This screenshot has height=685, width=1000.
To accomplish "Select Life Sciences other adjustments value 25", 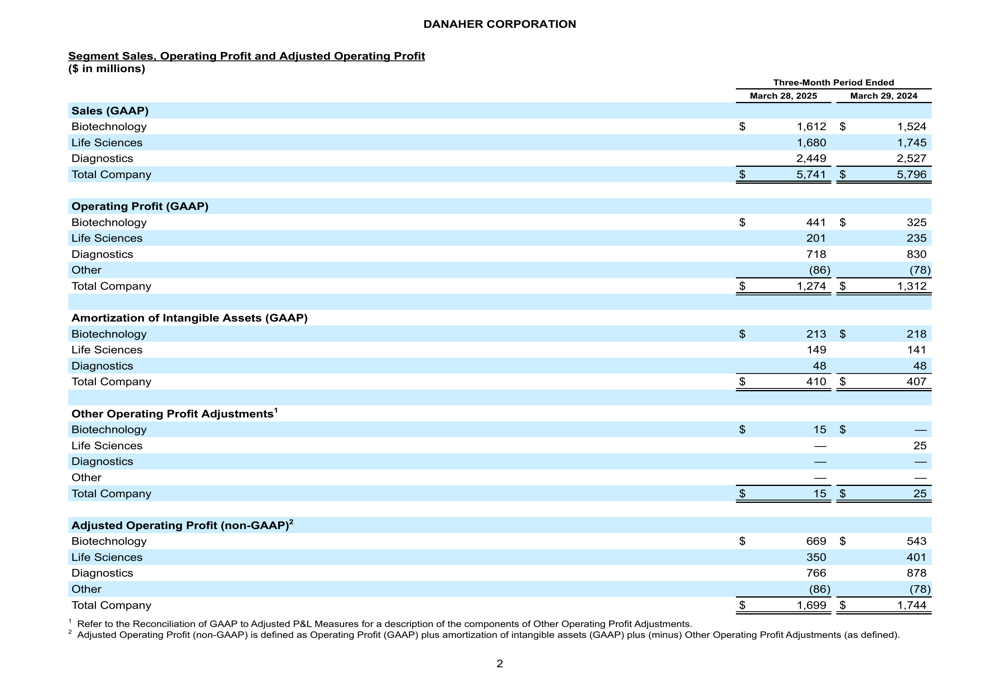I will tap(920, 446).
